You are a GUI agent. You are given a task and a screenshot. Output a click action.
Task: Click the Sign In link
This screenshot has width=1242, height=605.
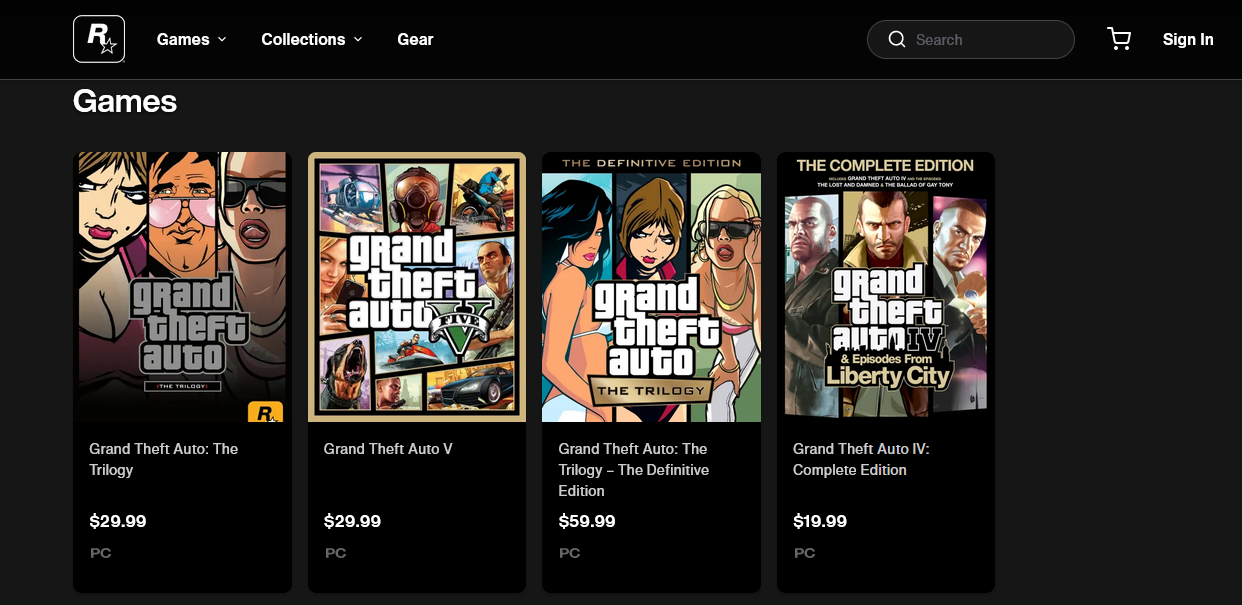(1188, 39)
